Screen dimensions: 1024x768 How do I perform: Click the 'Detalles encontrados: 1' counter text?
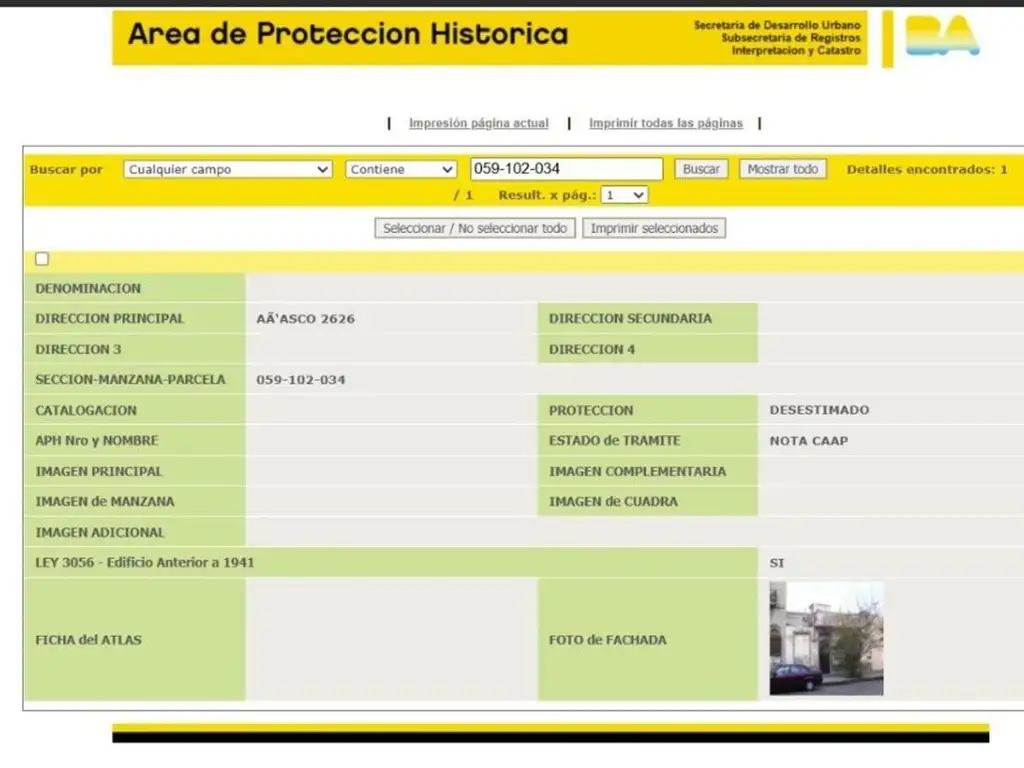926,170
